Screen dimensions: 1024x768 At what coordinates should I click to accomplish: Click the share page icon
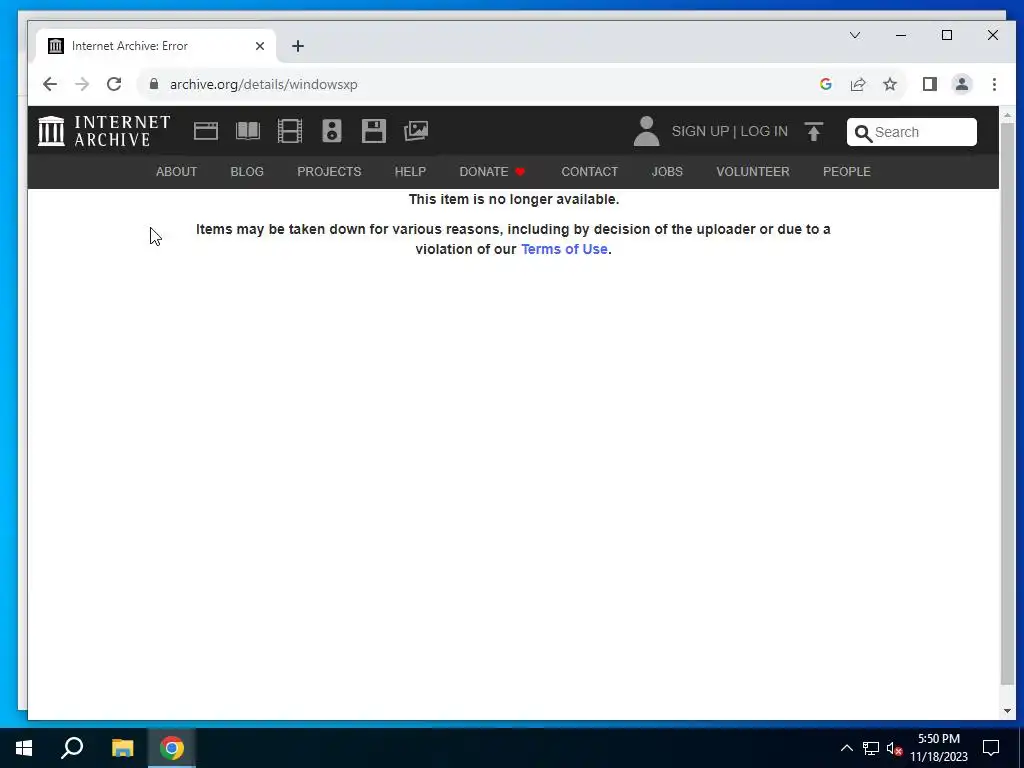857,84
